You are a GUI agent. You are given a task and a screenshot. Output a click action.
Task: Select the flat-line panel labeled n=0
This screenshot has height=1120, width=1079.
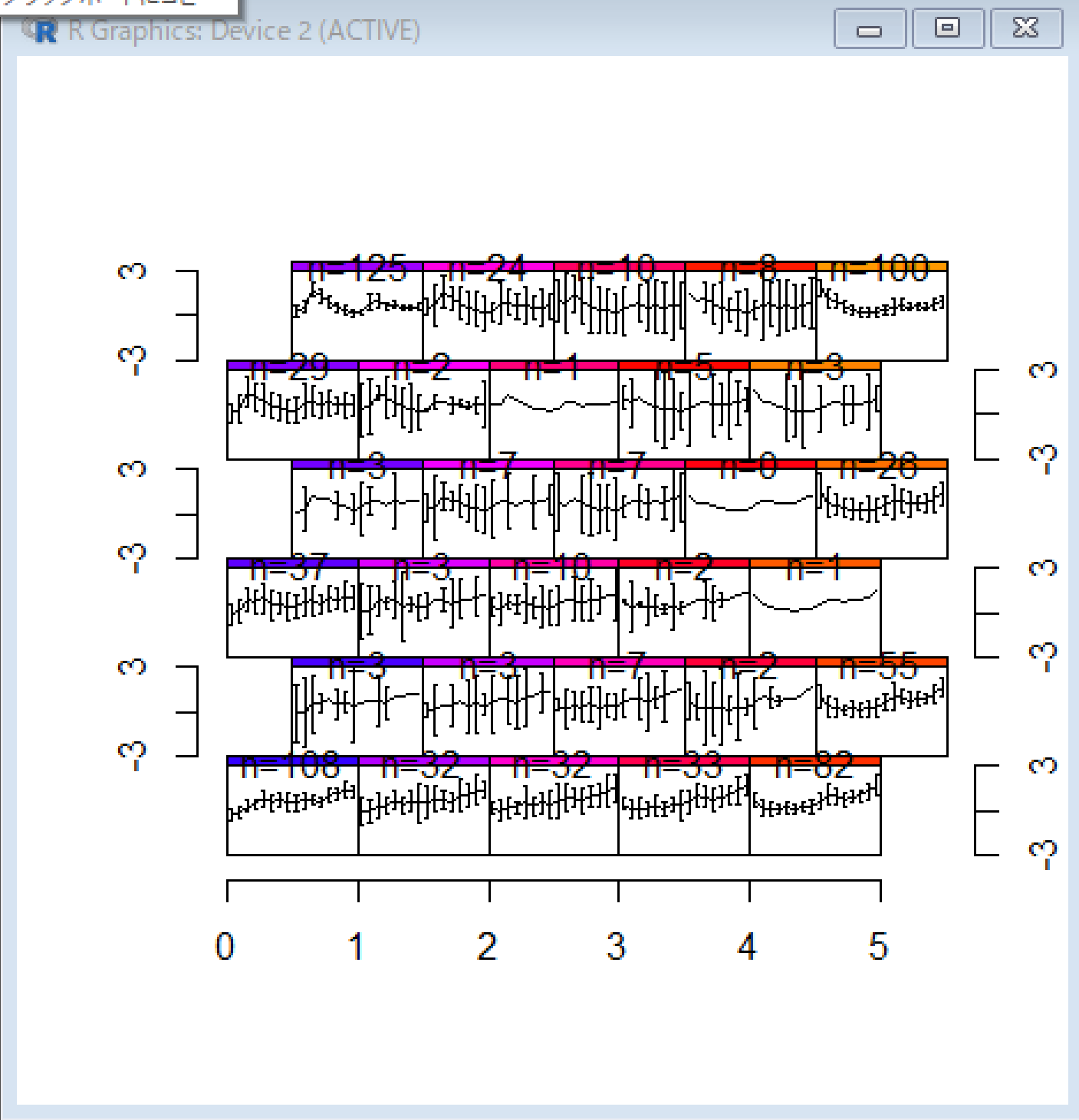point(750,512)
